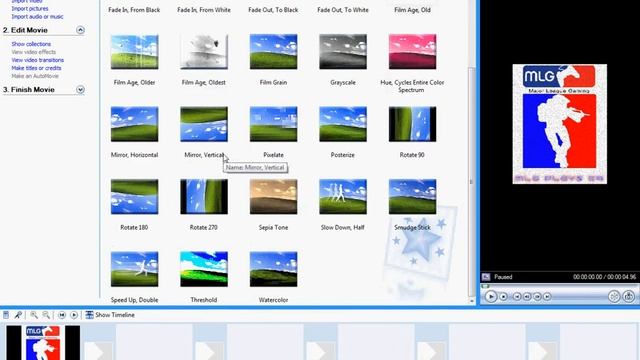
Task: Click the Fade Out, To Black label
Action: pyautogui.click(x=273, y=10)
